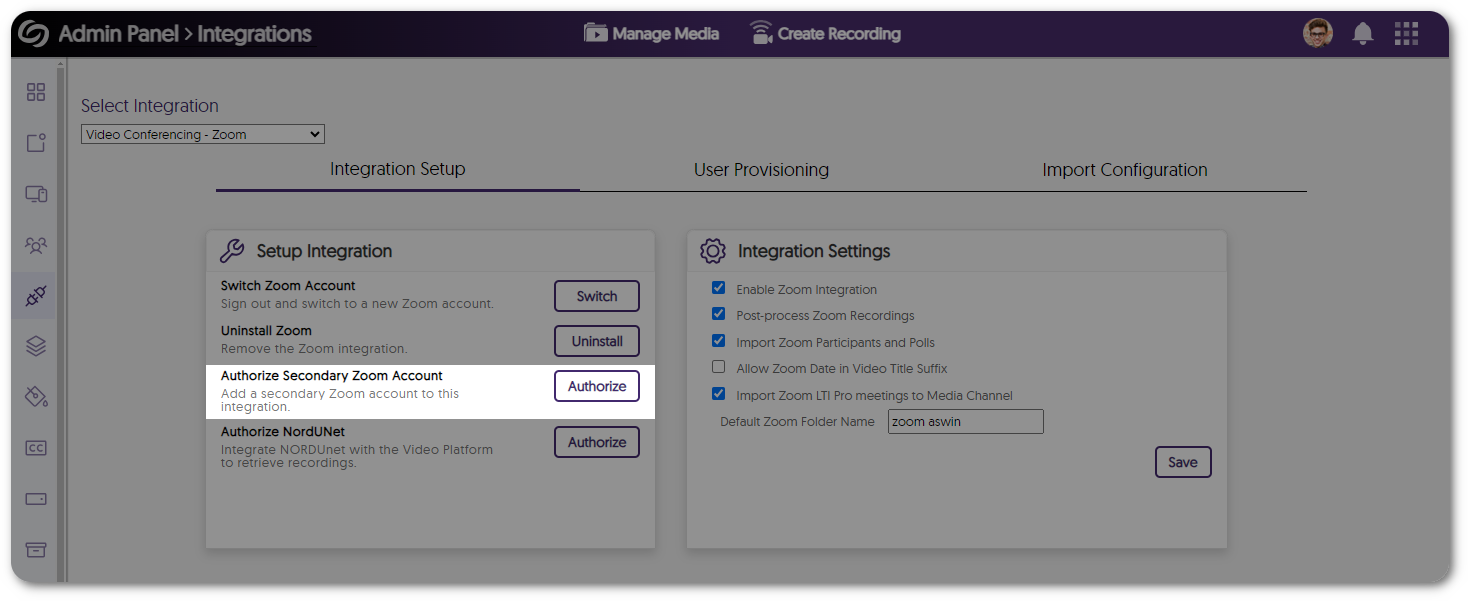Click the archive box icon at sidebar bottom
This screenshot has width=1468, height=601.
pyautogui.click(x=35, y=549)
